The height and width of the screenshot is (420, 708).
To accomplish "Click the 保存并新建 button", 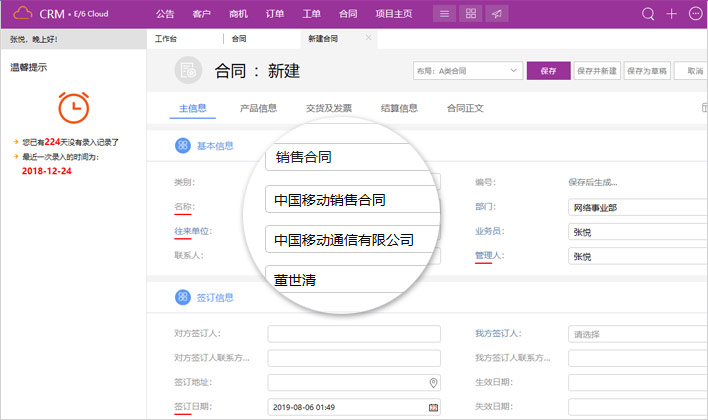I will click(x=596, y=71).
